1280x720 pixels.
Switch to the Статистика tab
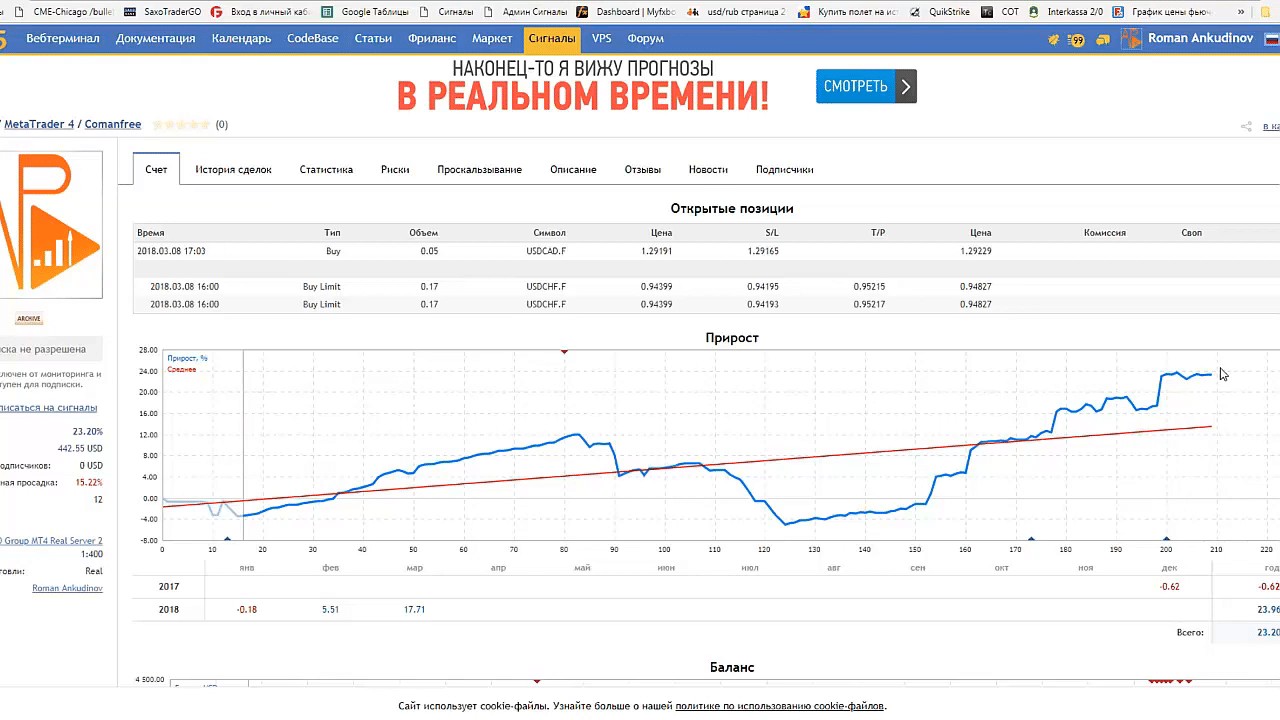[326, 170]
